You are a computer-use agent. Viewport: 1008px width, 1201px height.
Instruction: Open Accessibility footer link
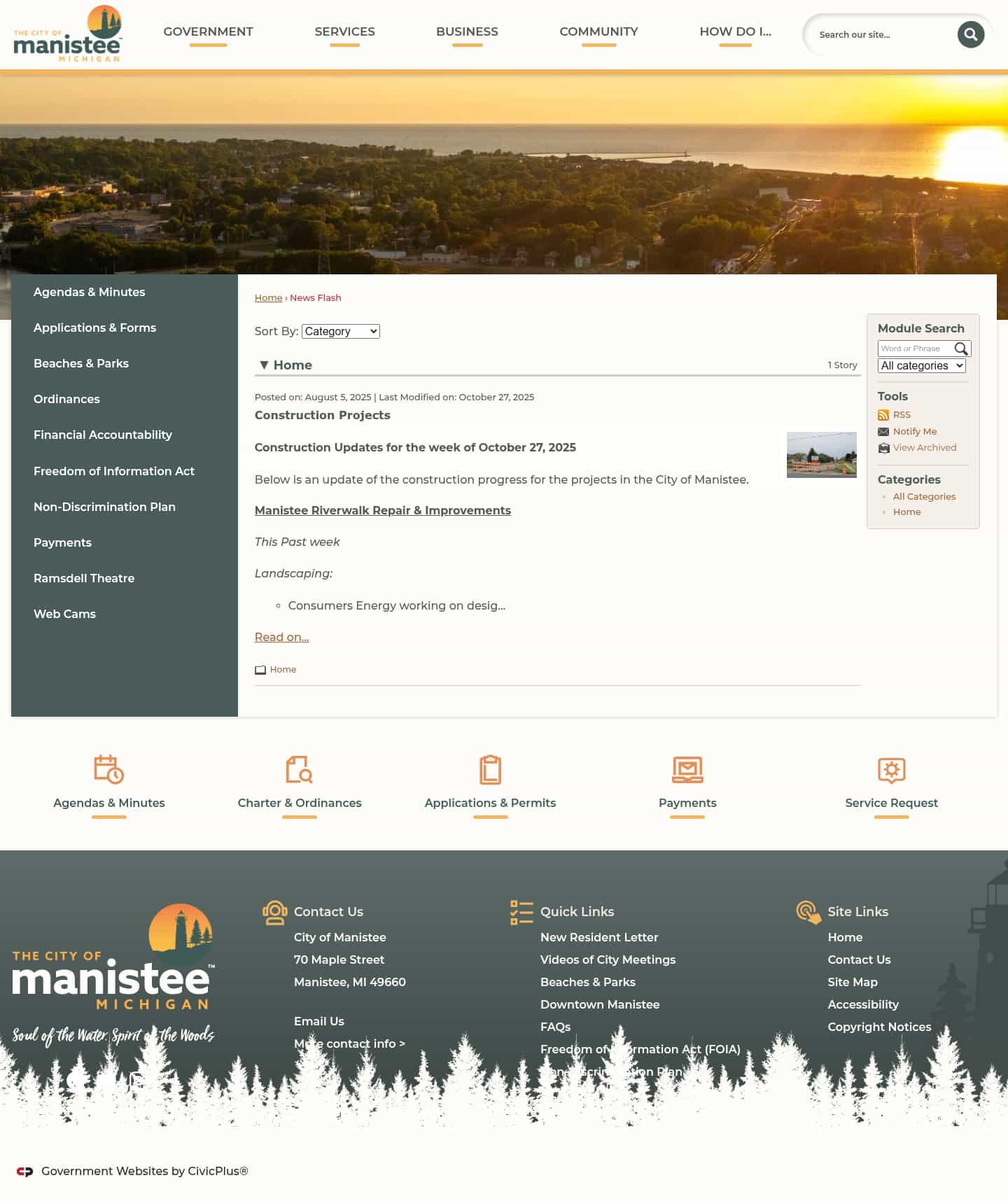click(862, 1004)
